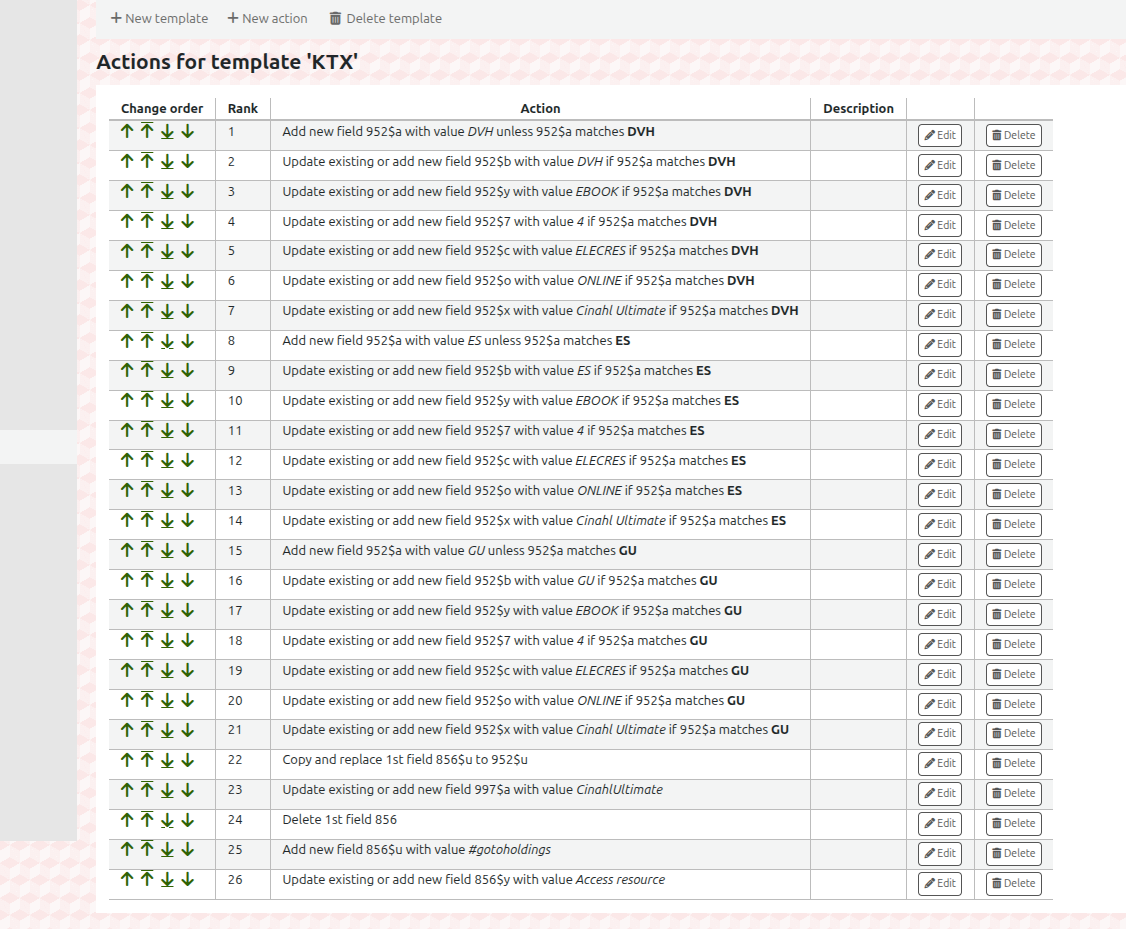The height and width of the screenshot is (929, 1126).
Task: Click New action in toolbar
Action: pyautogui.click(x=267, y=18)
